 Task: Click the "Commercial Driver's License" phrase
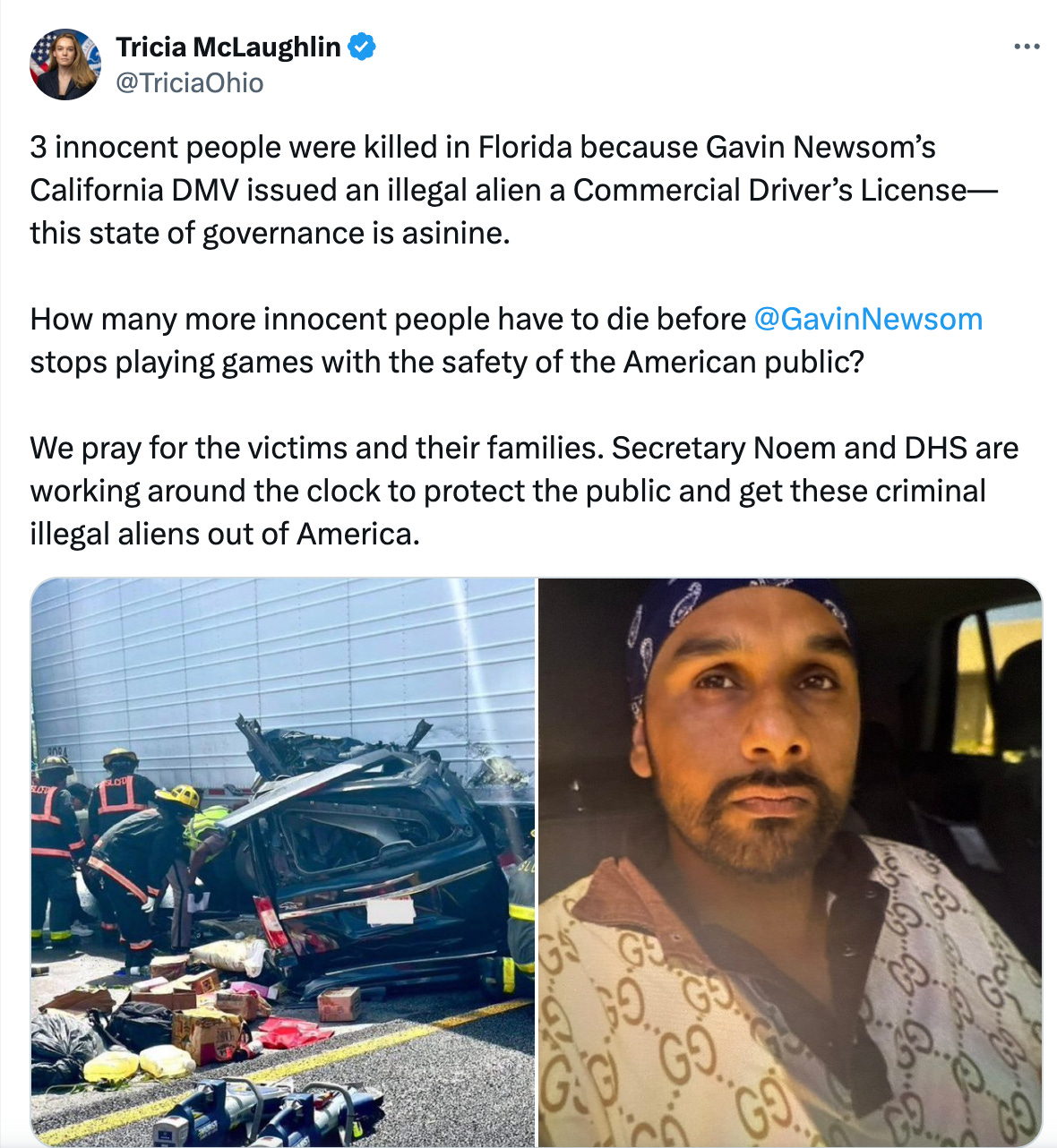[770, 190]
